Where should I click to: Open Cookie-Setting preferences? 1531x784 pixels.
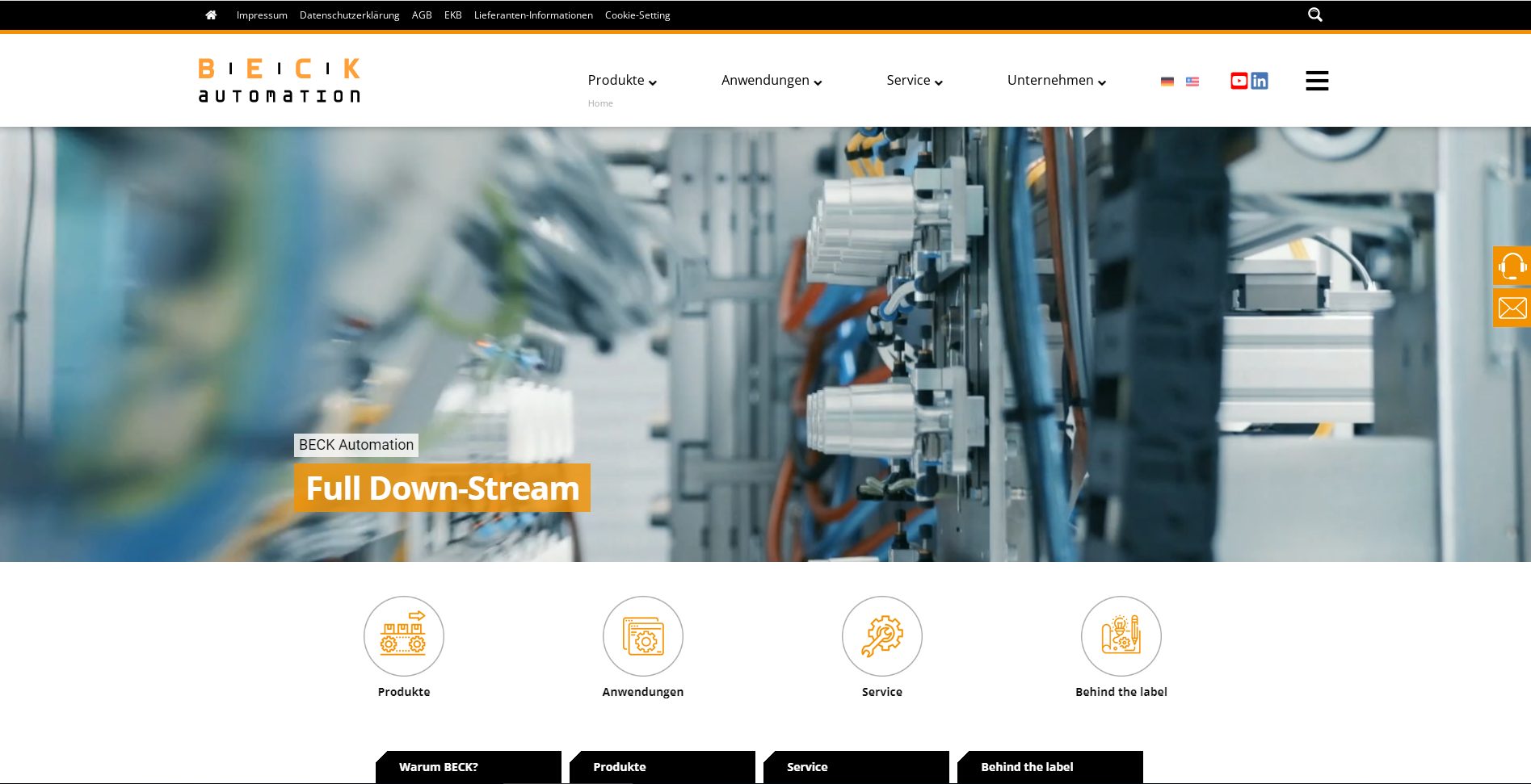637,15
